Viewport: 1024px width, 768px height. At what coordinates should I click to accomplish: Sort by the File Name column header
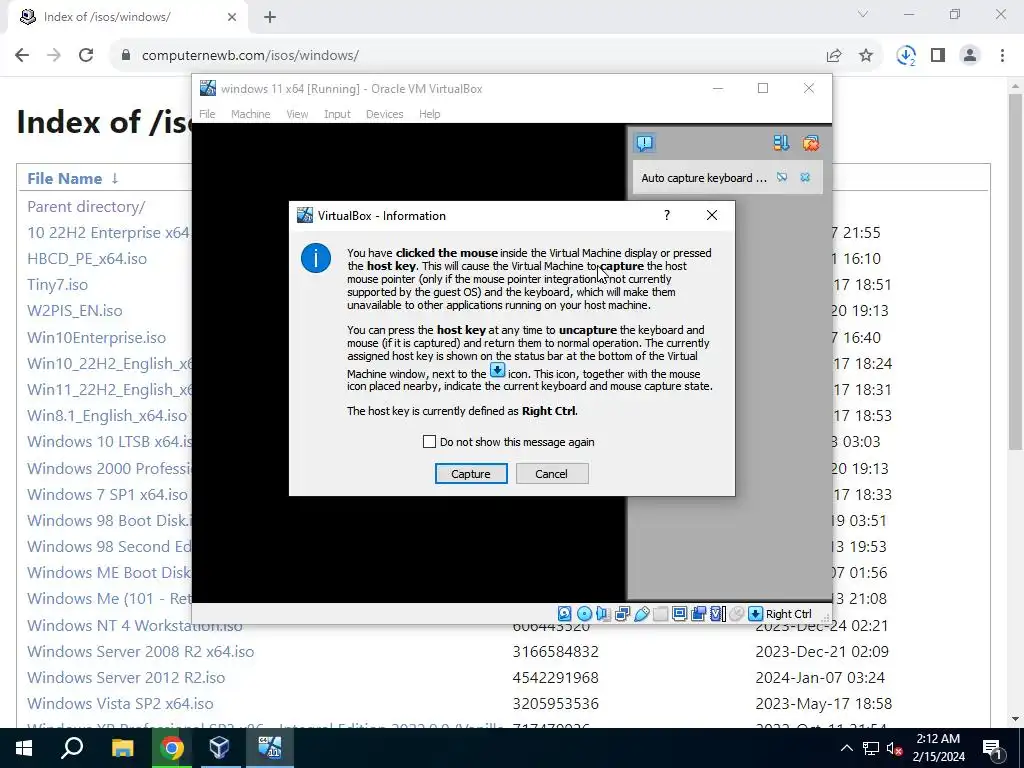coord(65,178)
